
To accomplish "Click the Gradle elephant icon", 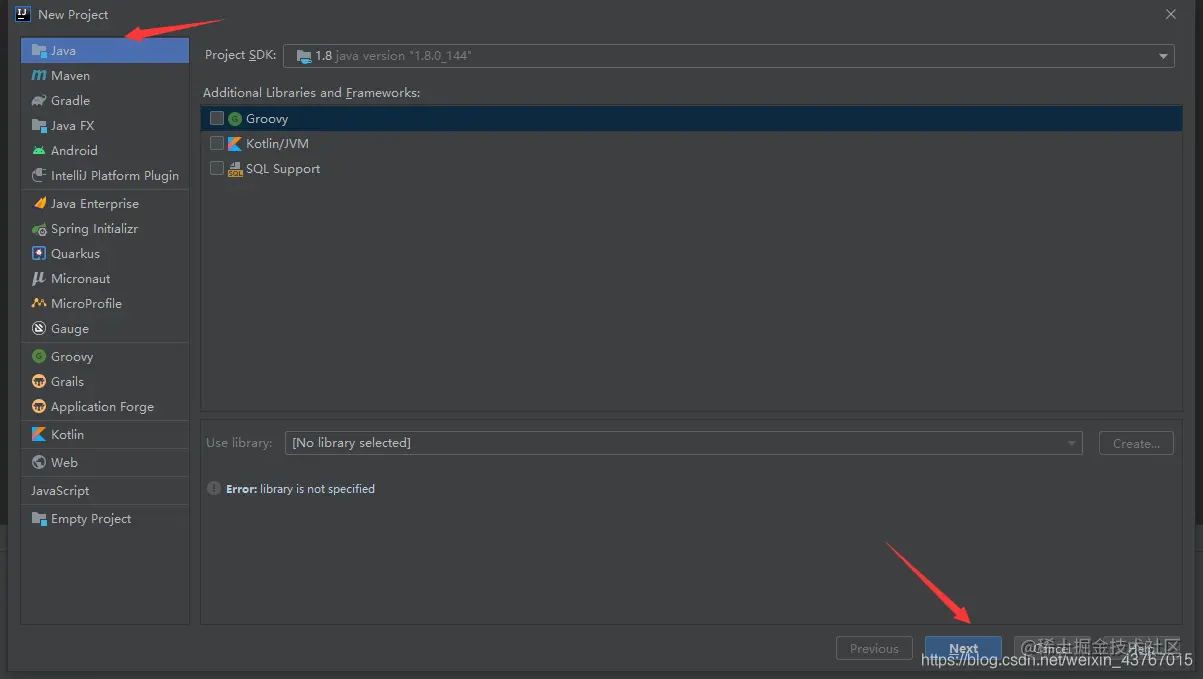I will point(39,100).
